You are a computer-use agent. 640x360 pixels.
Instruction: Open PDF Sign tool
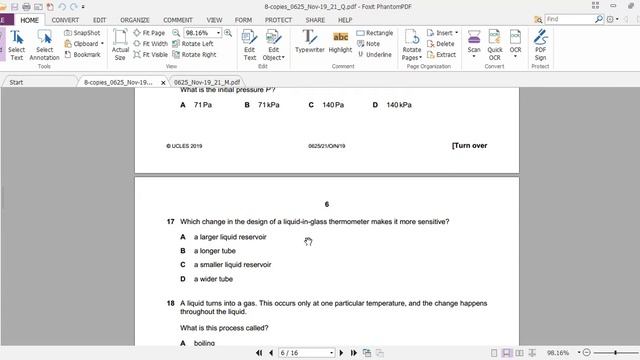pyautogui.click(x=540, y=45)
